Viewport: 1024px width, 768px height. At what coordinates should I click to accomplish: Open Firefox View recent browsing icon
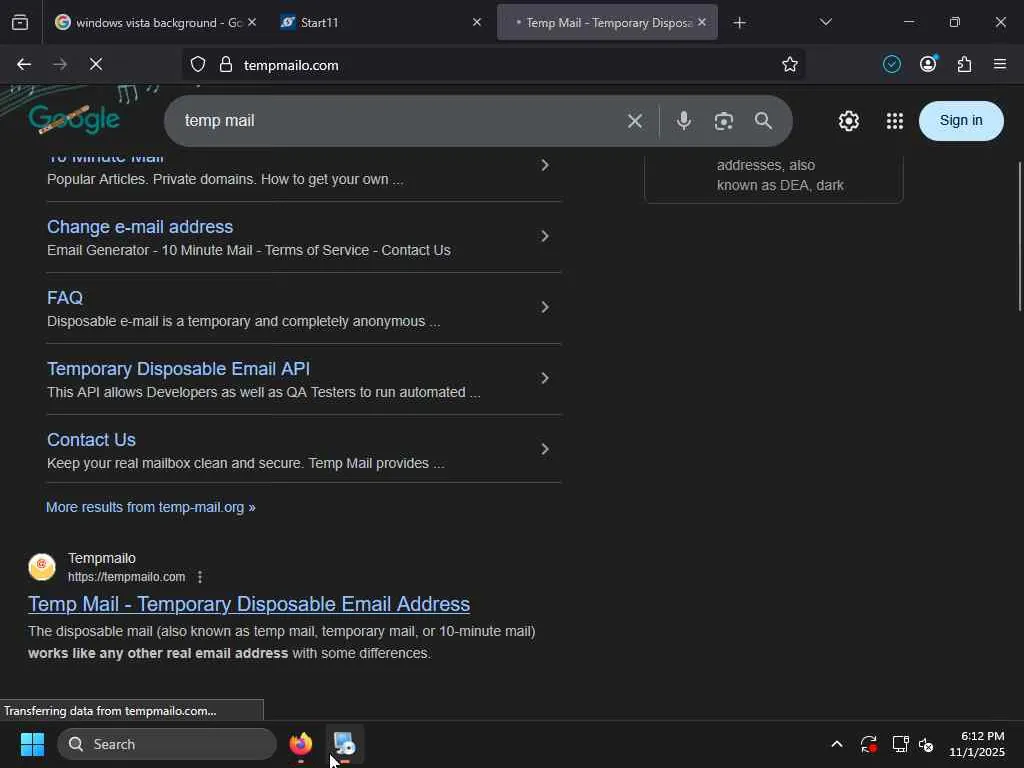pyautogui.click(x=20, y=22)
